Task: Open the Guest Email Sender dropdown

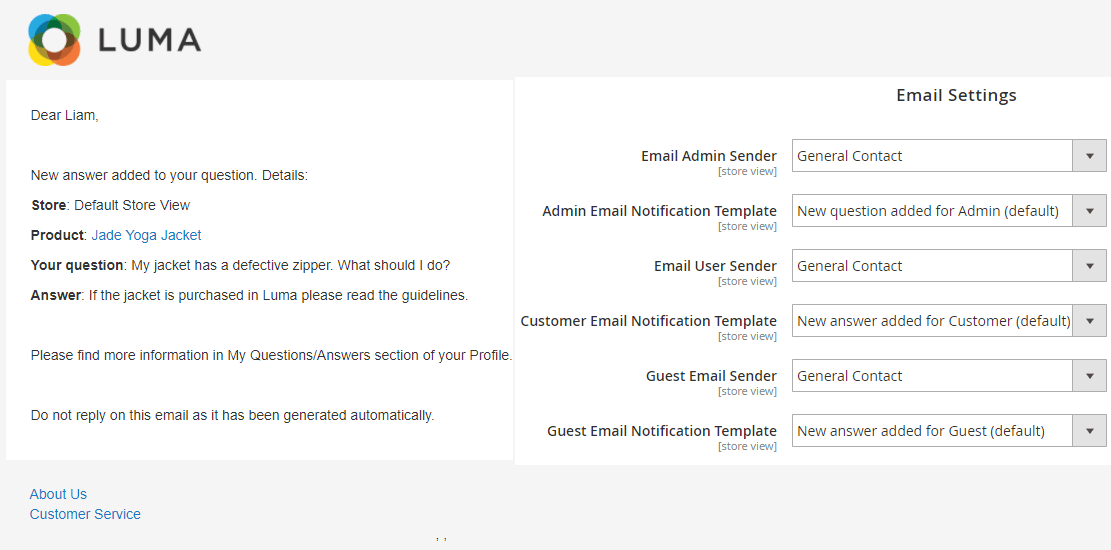Action: pos(949,376)
